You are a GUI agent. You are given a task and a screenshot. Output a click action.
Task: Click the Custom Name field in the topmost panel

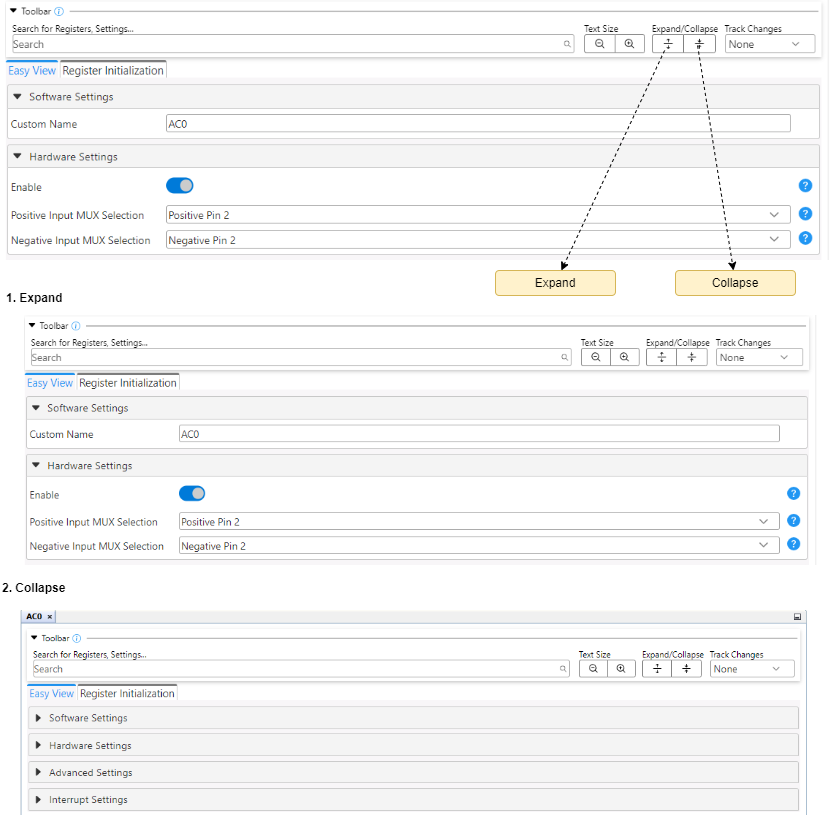pos(477,124)
